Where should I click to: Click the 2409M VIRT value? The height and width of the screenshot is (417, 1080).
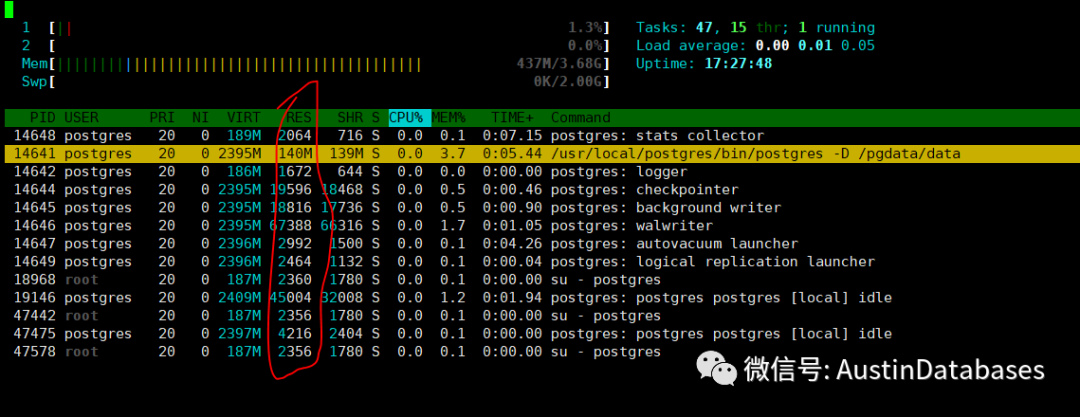click(x=239, y=298)
